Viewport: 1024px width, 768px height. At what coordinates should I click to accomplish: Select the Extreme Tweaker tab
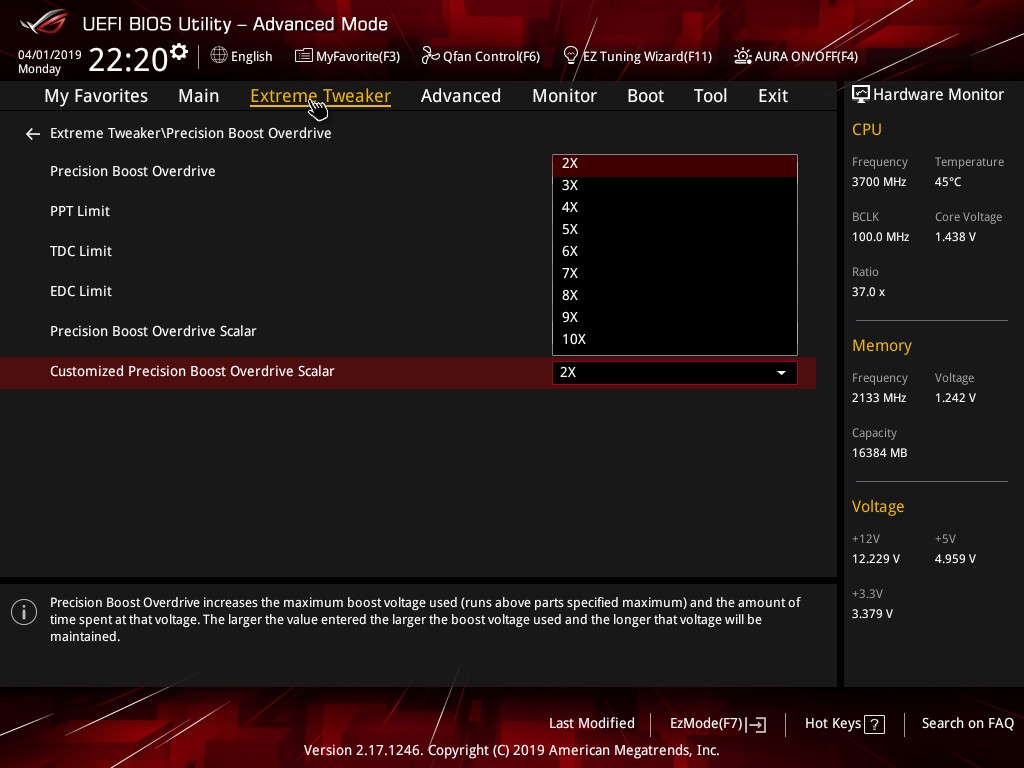(320, 96)
